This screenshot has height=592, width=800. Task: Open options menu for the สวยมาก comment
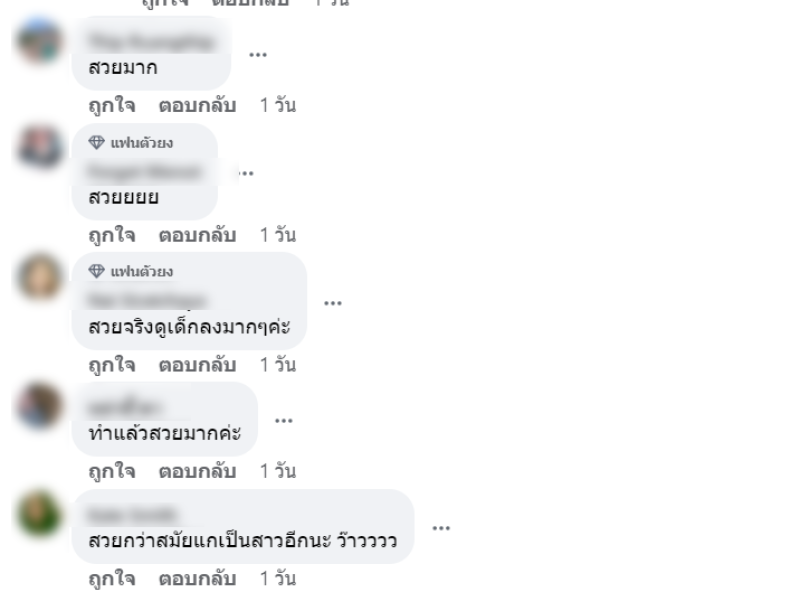tap(258, 55)
